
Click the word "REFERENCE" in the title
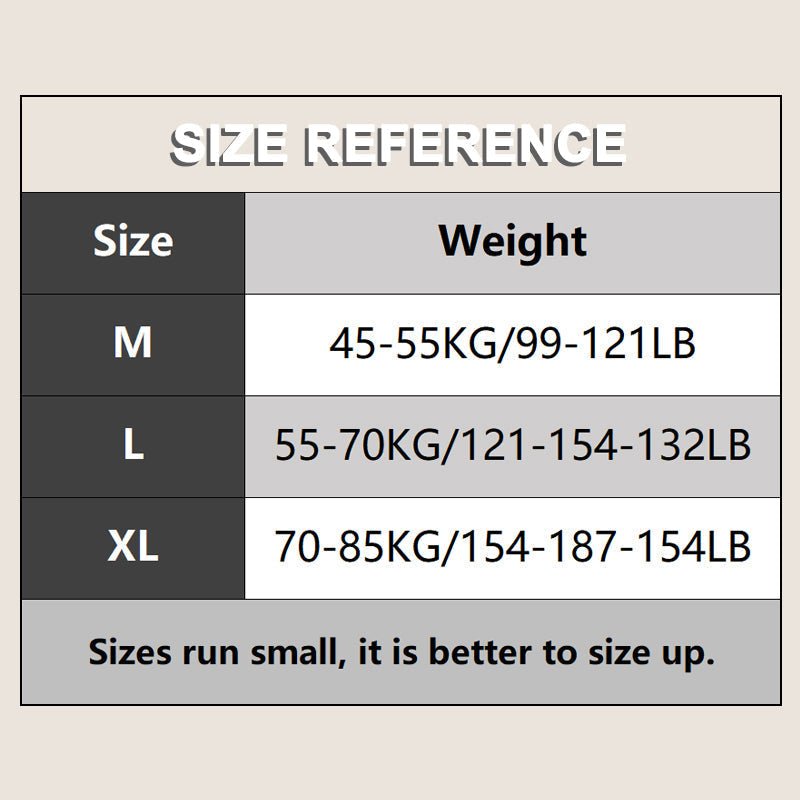click(x=465, y=145)
